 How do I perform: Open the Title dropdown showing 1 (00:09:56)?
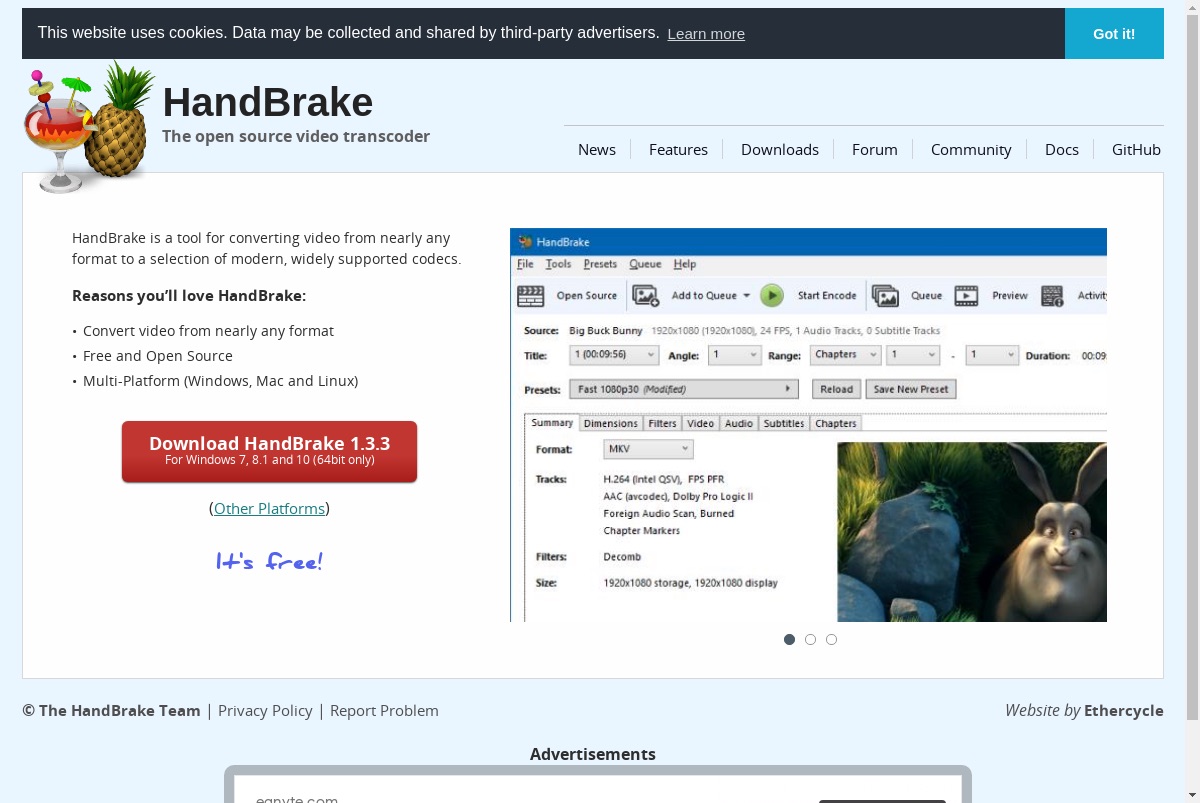pos(614,355)
